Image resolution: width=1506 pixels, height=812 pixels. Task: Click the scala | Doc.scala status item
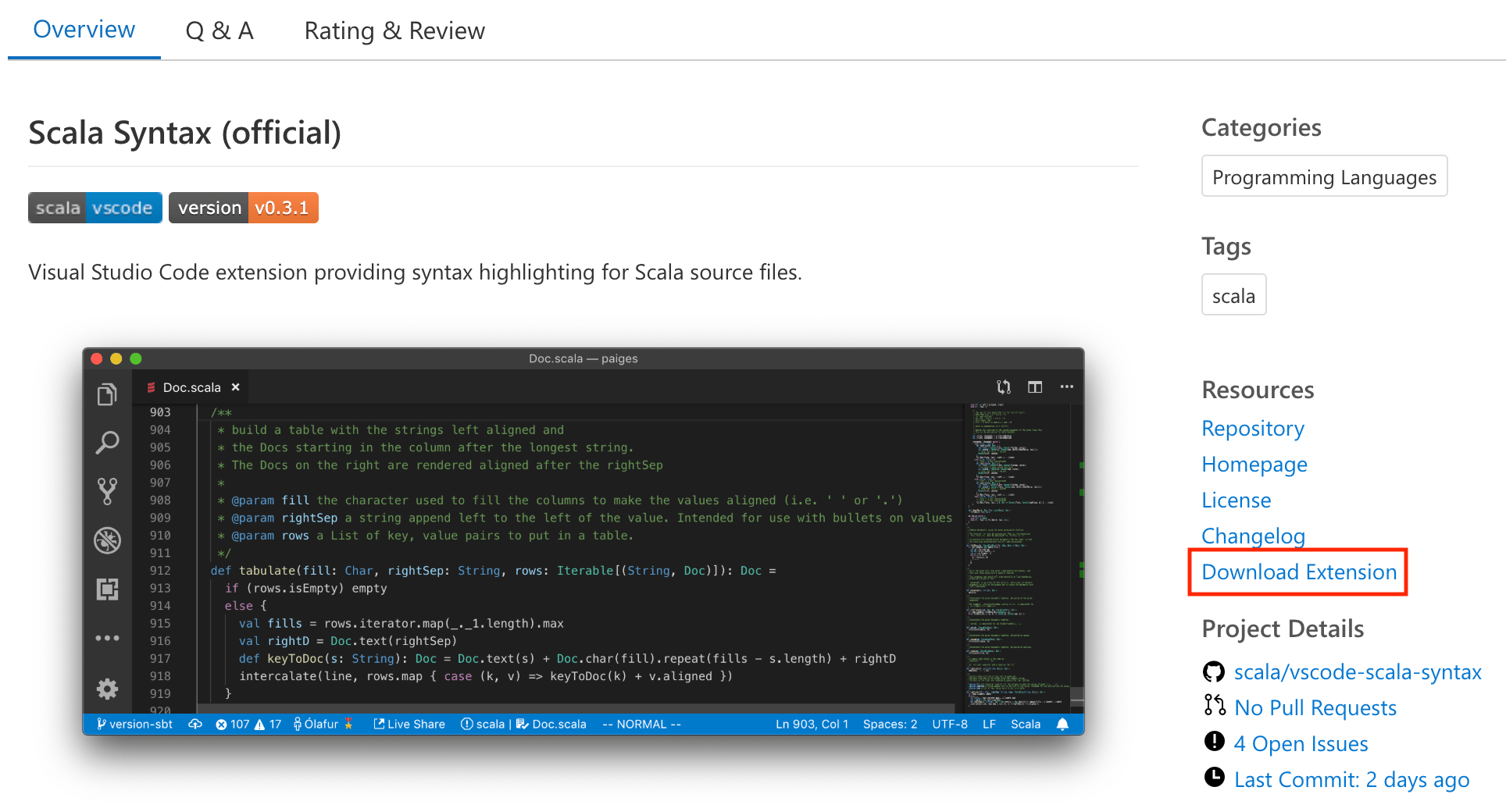pyautogui.click(x=523, y=725)
